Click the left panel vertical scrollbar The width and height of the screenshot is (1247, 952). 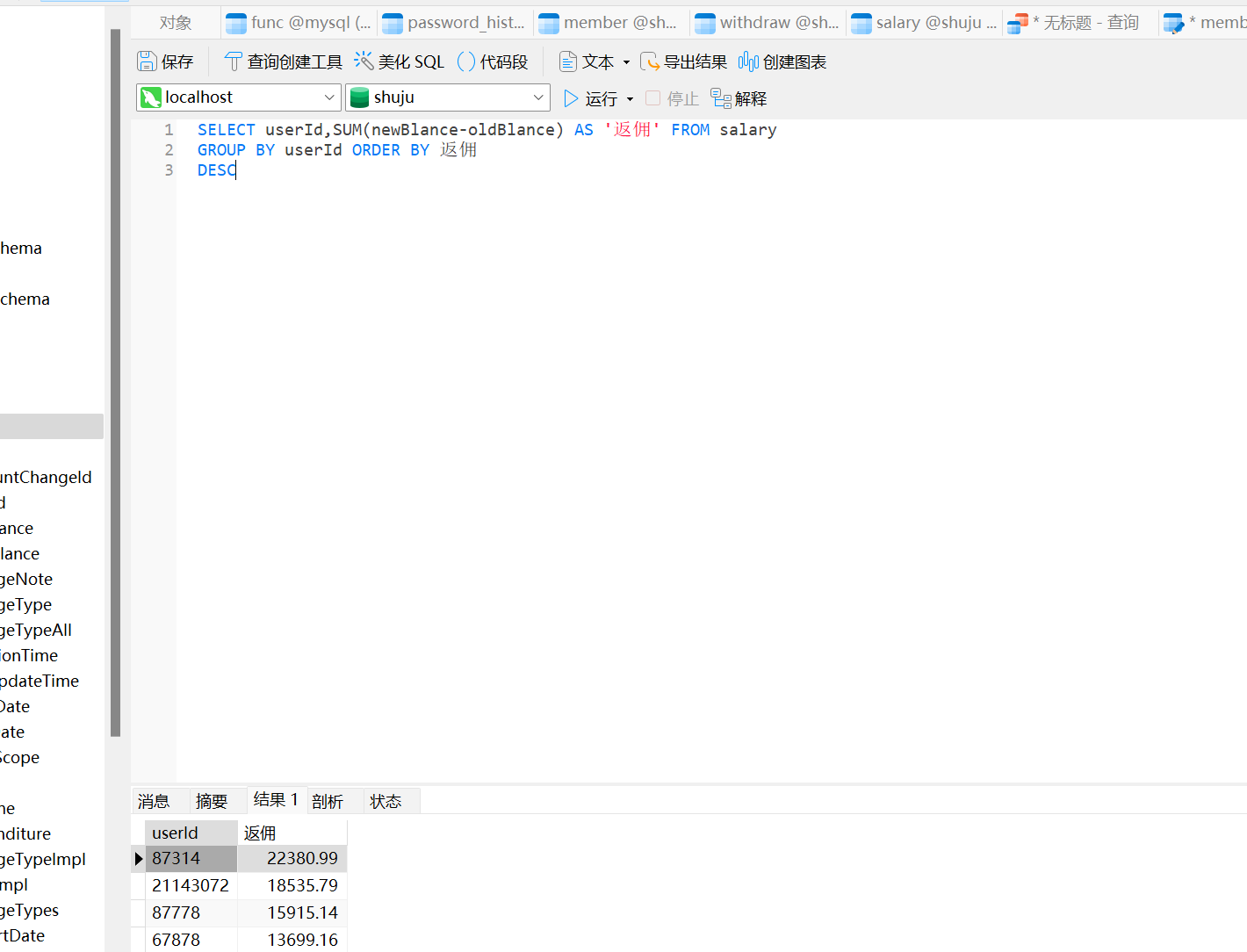pos(115,382)
